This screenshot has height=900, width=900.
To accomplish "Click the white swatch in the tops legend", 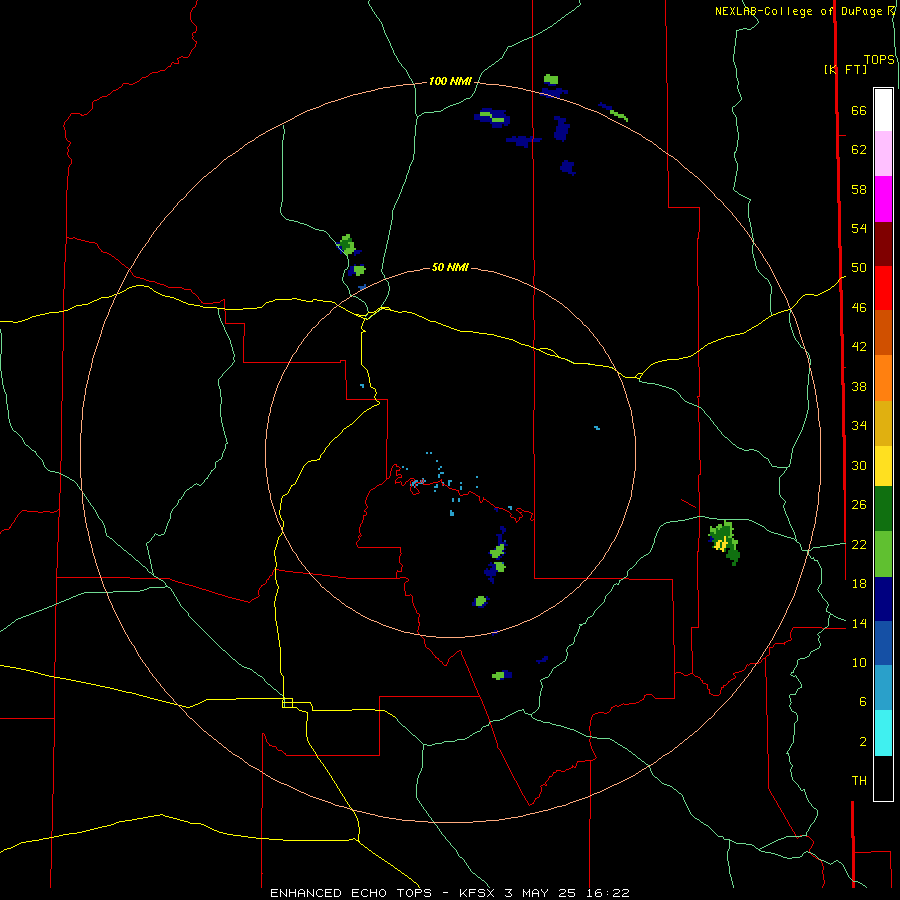I will 883,110.
